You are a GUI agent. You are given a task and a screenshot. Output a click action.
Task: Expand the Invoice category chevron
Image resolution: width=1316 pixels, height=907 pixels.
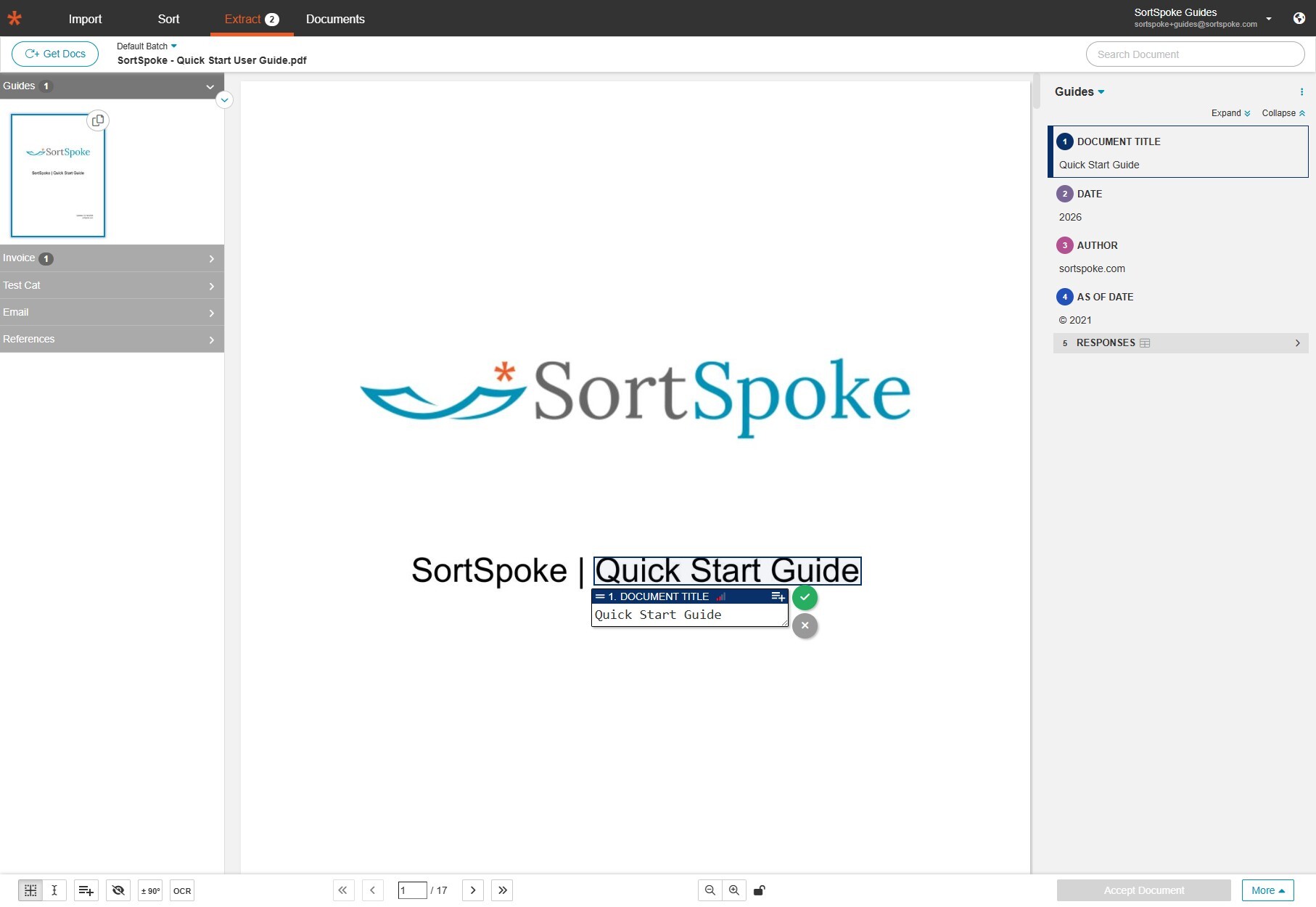(211, 258)
